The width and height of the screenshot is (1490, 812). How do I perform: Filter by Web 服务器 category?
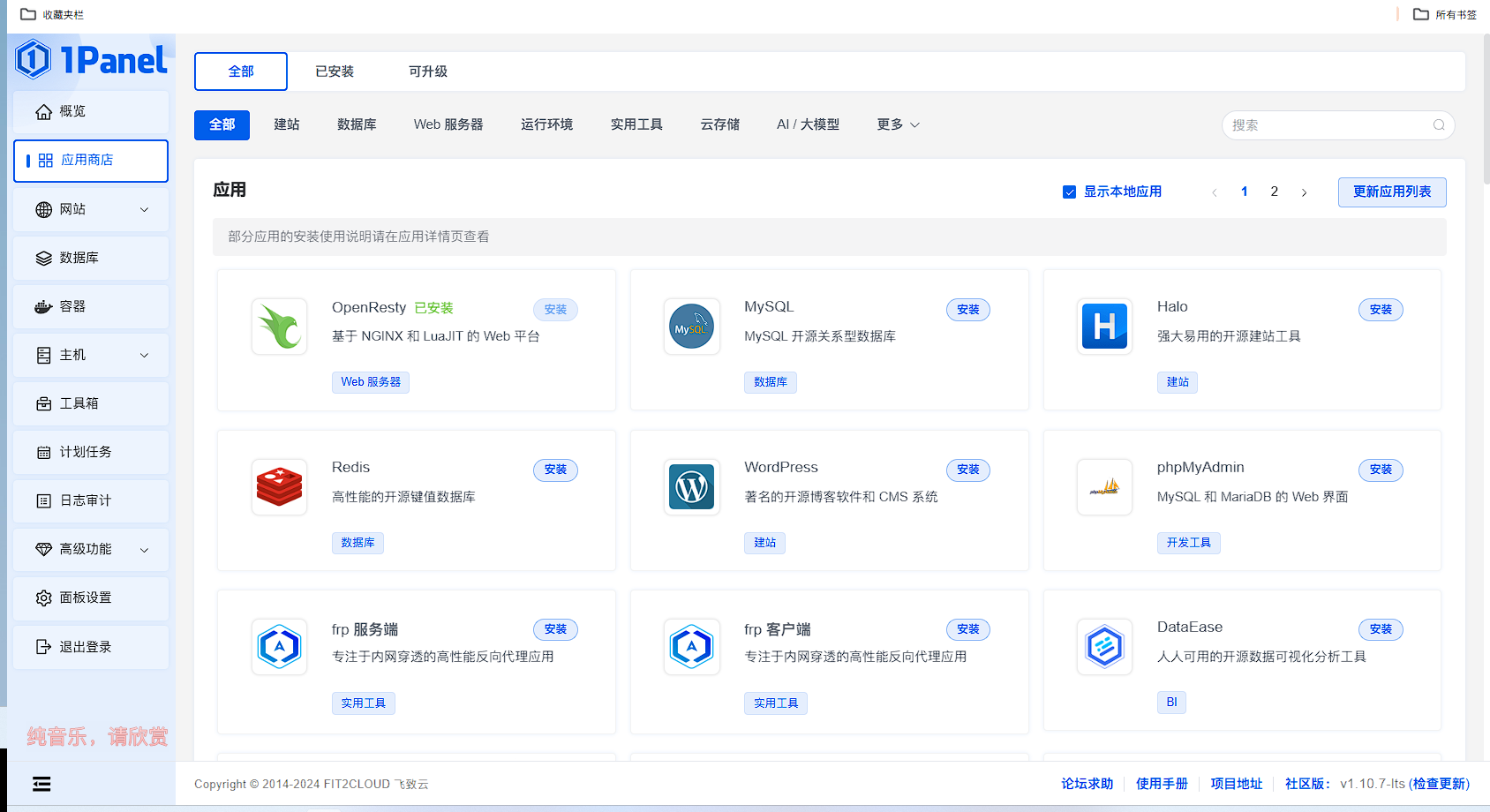(448, 124)
